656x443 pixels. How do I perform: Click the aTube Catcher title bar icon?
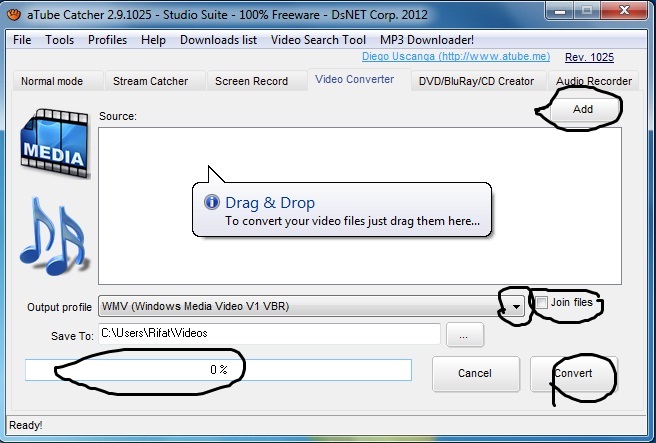pos(14,14)
